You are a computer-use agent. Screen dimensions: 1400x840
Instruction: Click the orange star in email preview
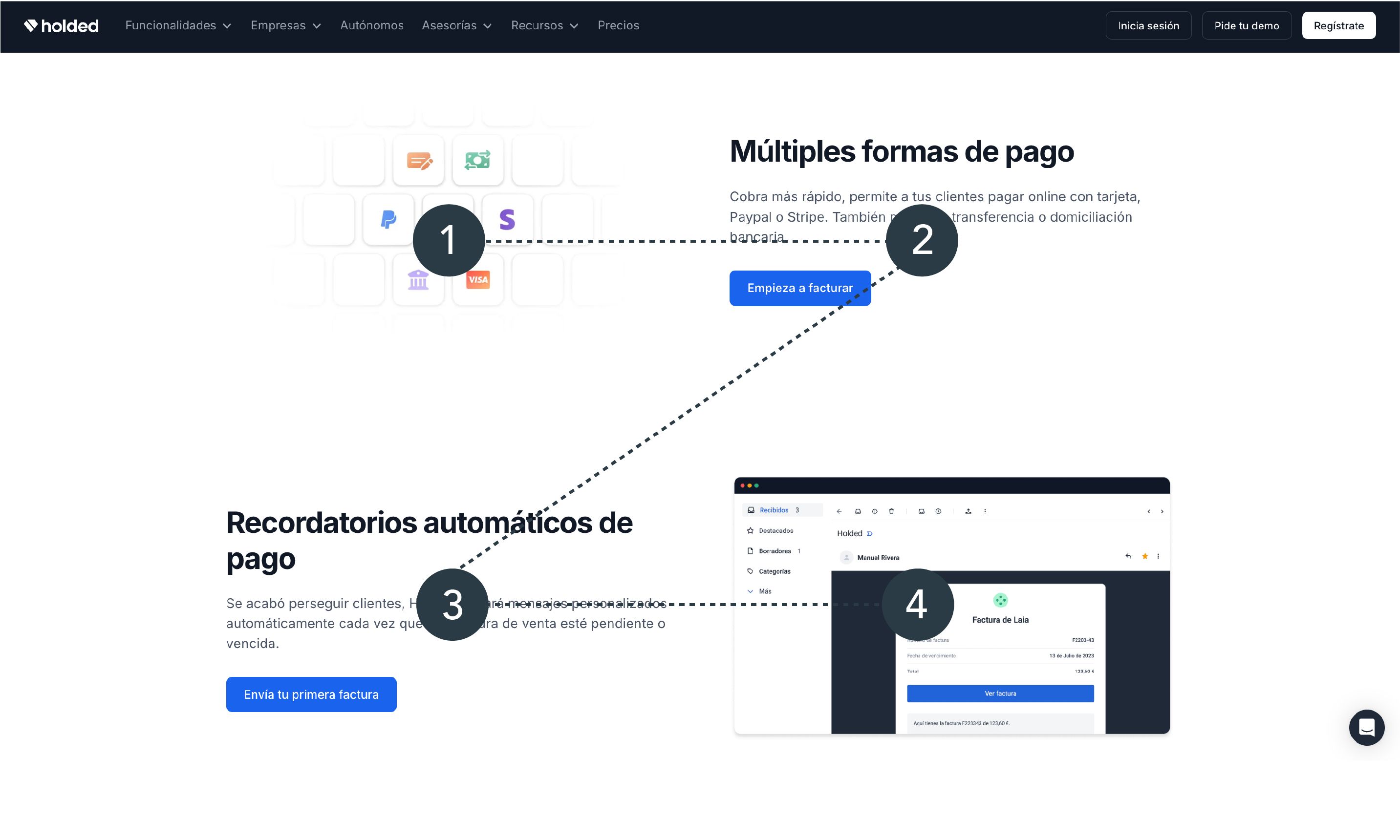(1144, 556)
